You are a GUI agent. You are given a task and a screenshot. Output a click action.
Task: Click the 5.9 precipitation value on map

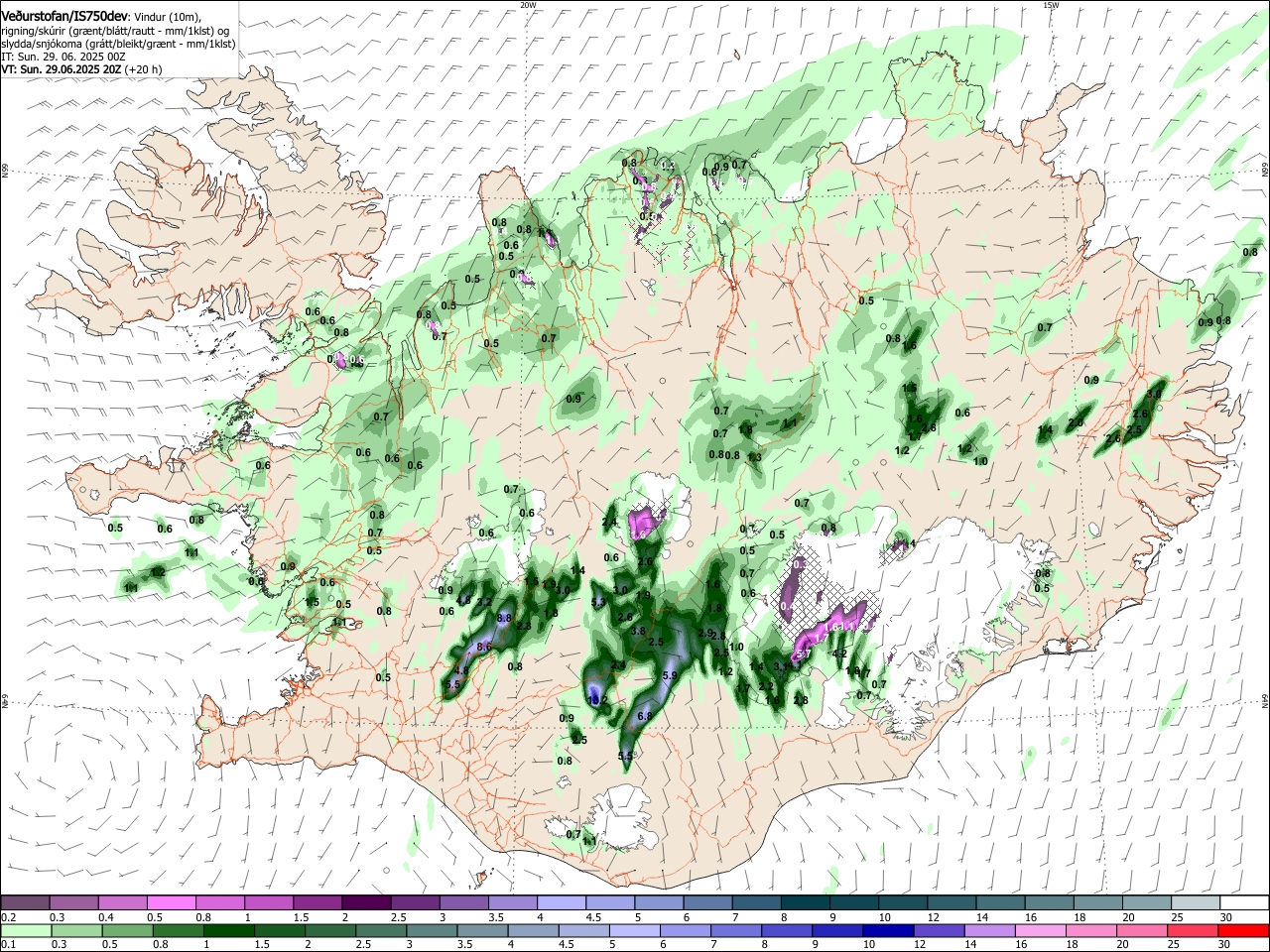670,675
